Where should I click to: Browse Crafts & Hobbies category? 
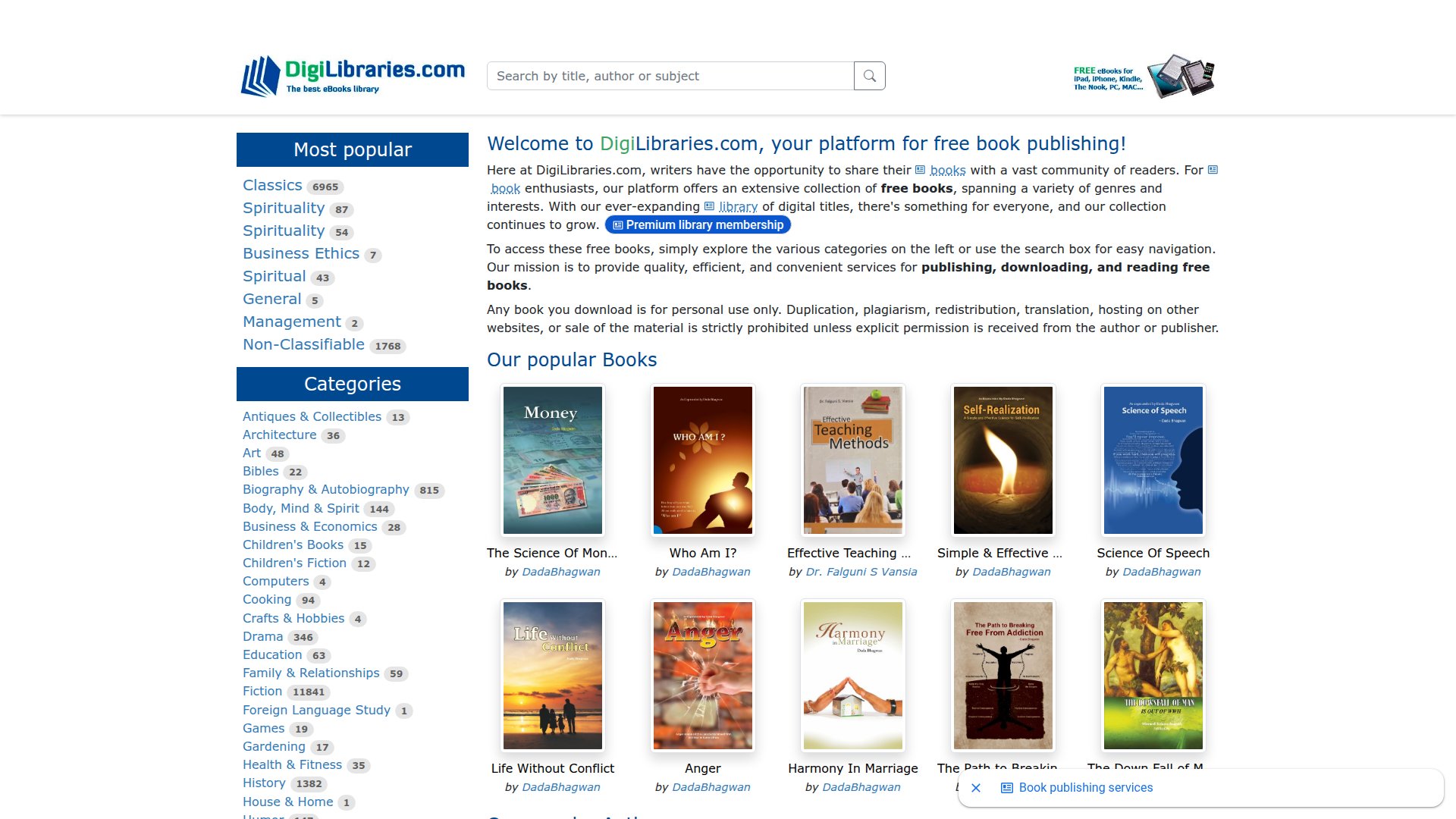[x=293, y=618]
